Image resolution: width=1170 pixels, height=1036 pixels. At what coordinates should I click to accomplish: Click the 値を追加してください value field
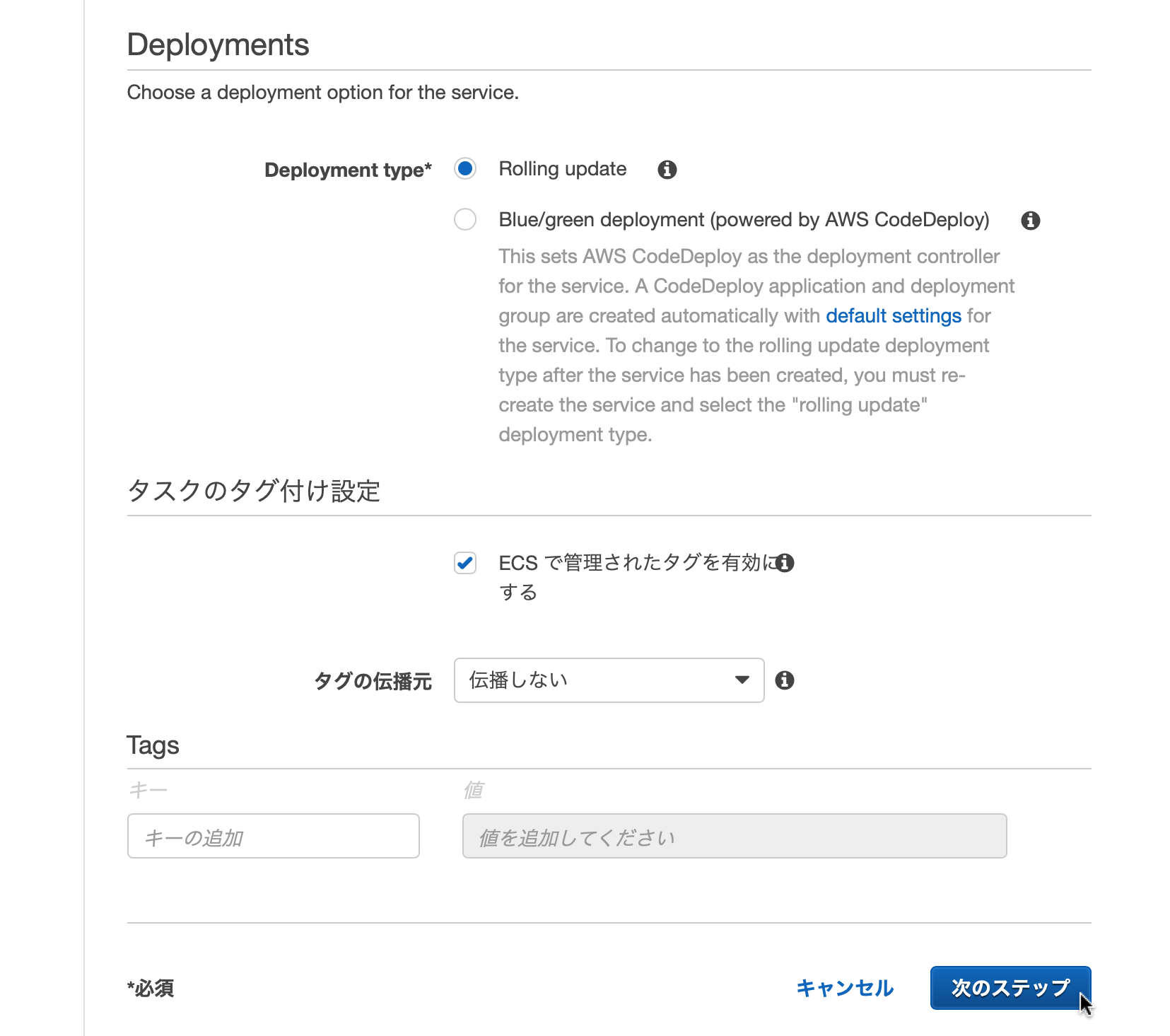(734, 836)
